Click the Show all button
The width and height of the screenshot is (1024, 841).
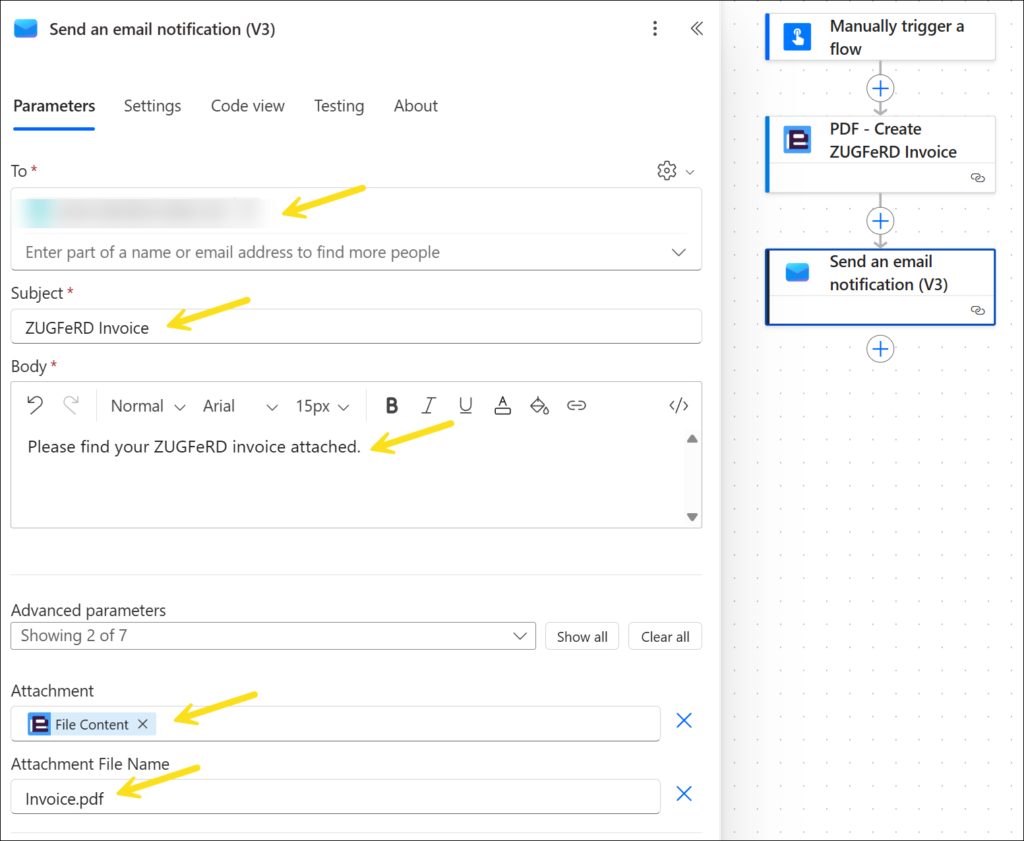pos(582,637)
